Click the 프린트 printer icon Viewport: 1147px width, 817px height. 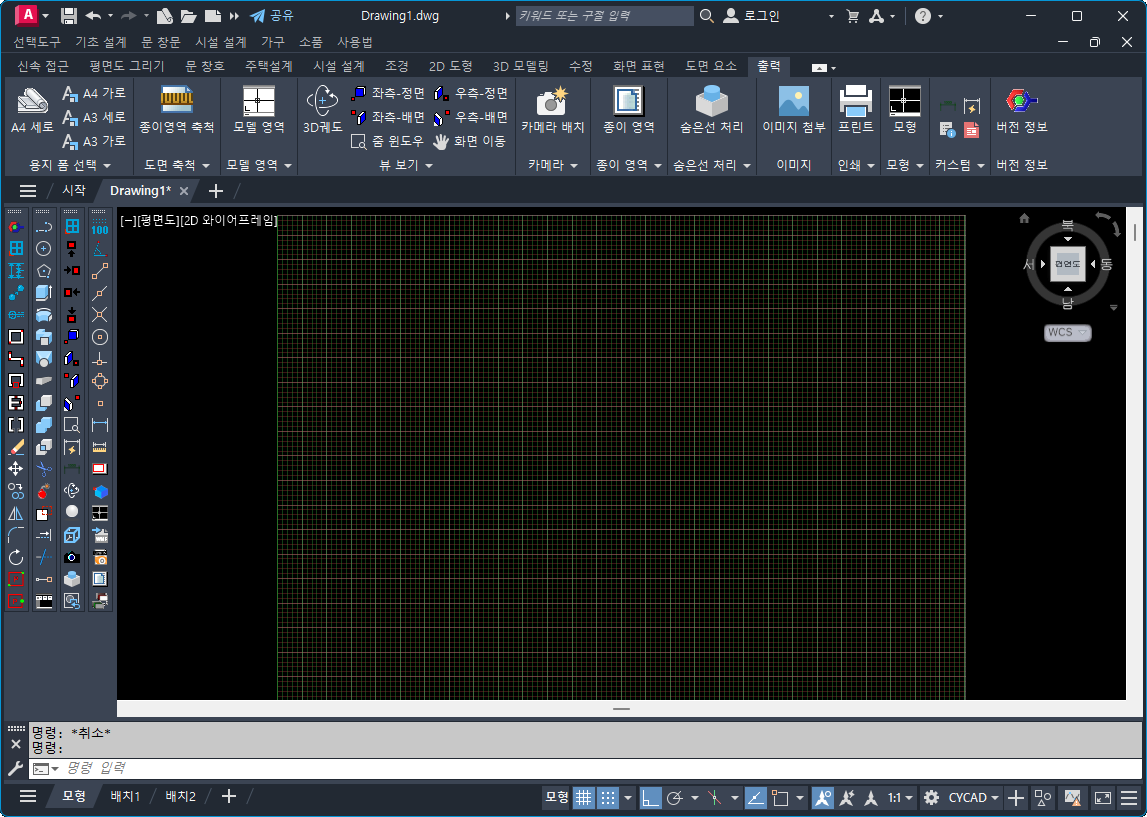coord(855,101)
